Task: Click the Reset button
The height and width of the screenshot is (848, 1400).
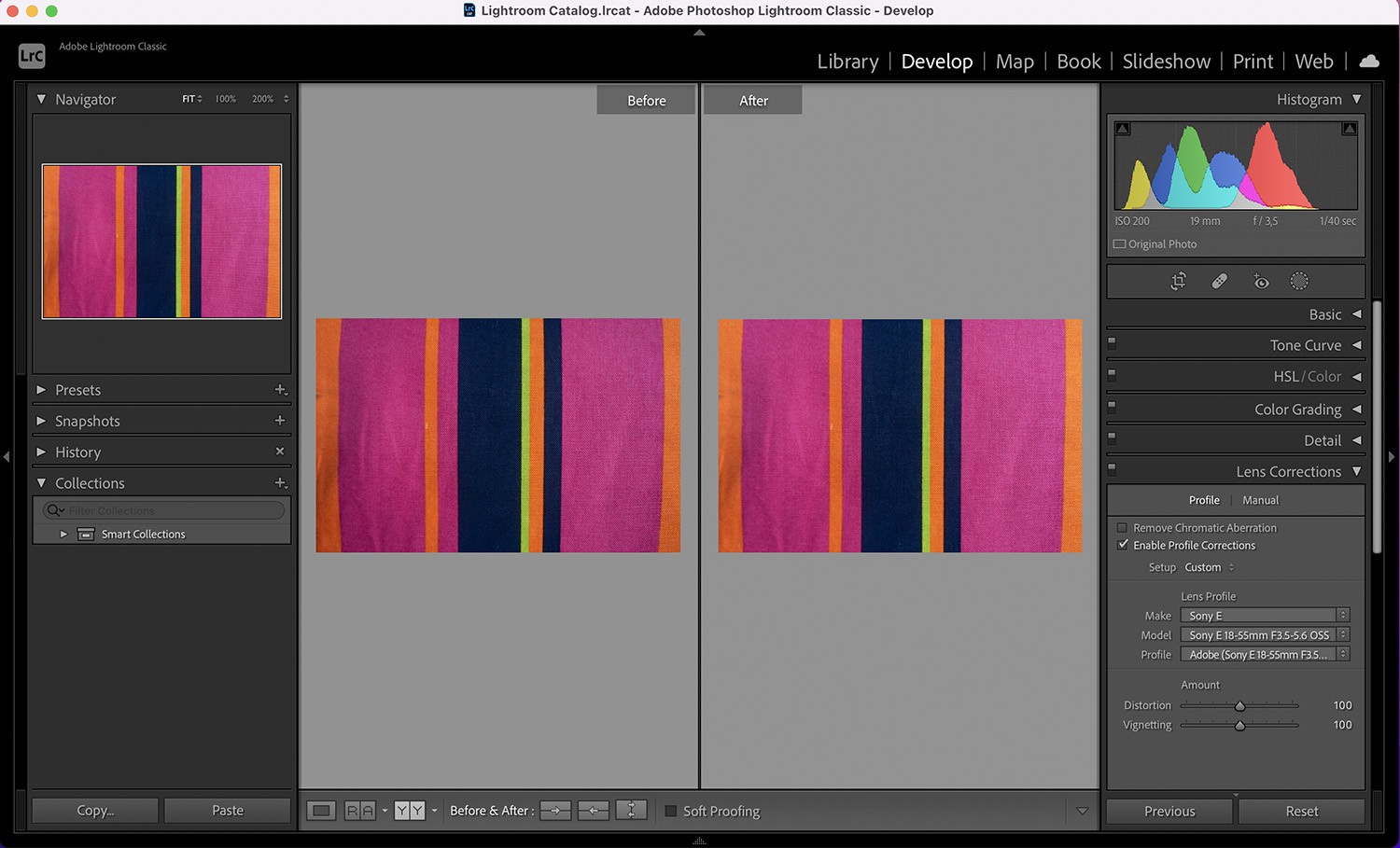Action: point(1301,811)
